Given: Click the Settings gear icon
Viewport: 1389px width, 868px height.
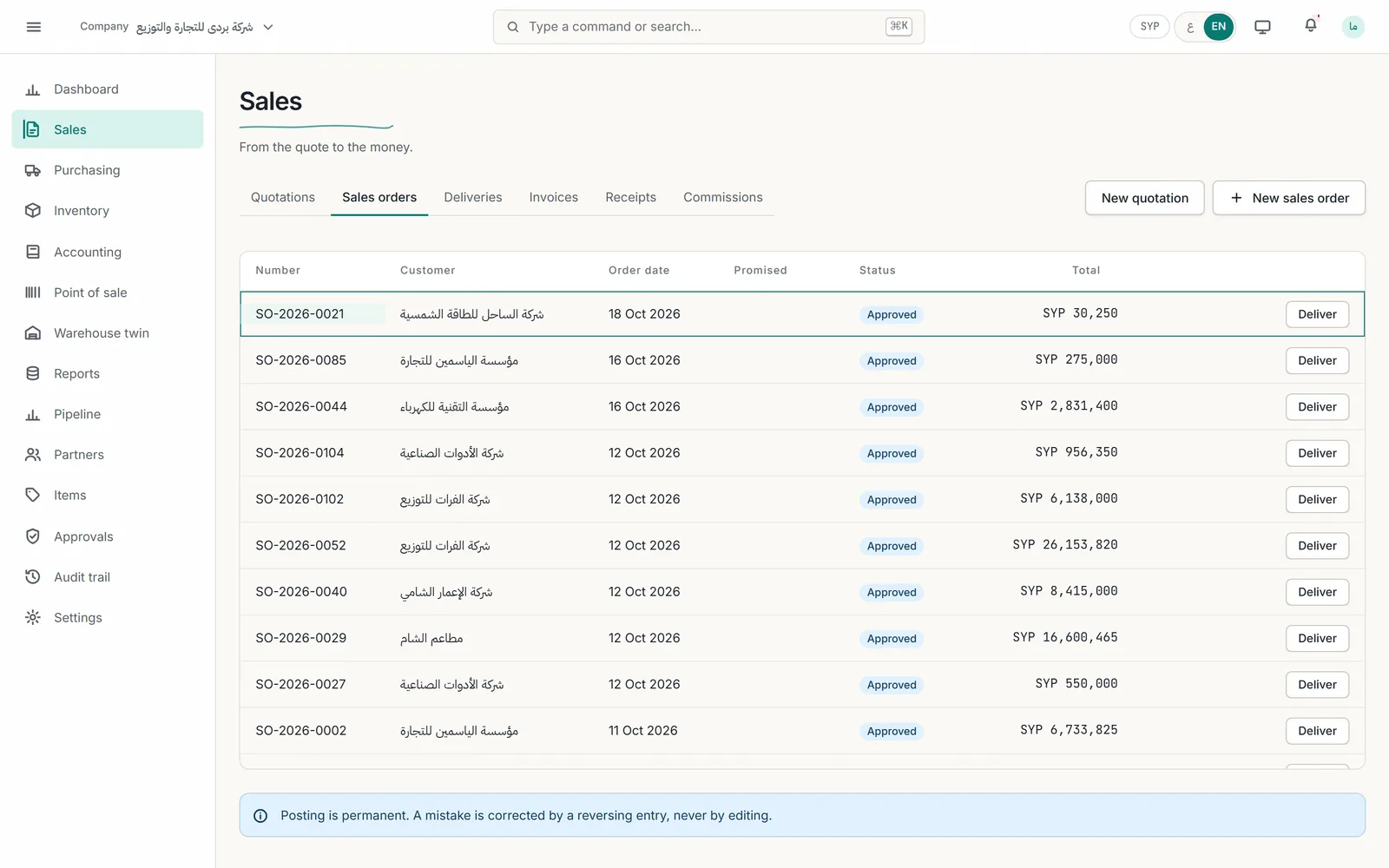Looking at the screenshot, I should [x=33, y=618].
